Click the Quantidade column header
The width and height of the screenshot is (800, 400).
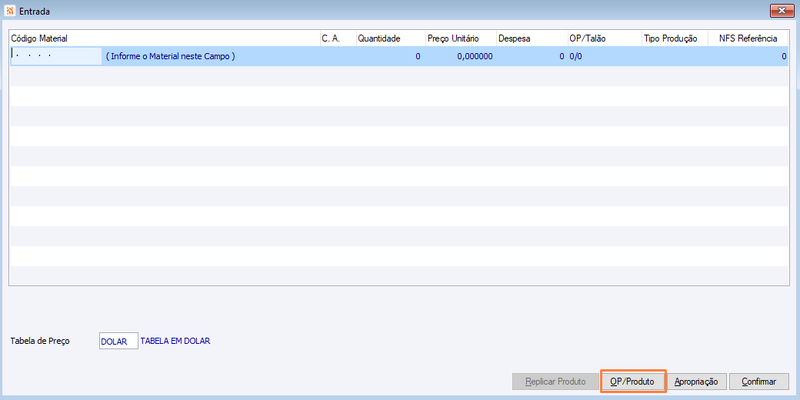pos(390,38)
